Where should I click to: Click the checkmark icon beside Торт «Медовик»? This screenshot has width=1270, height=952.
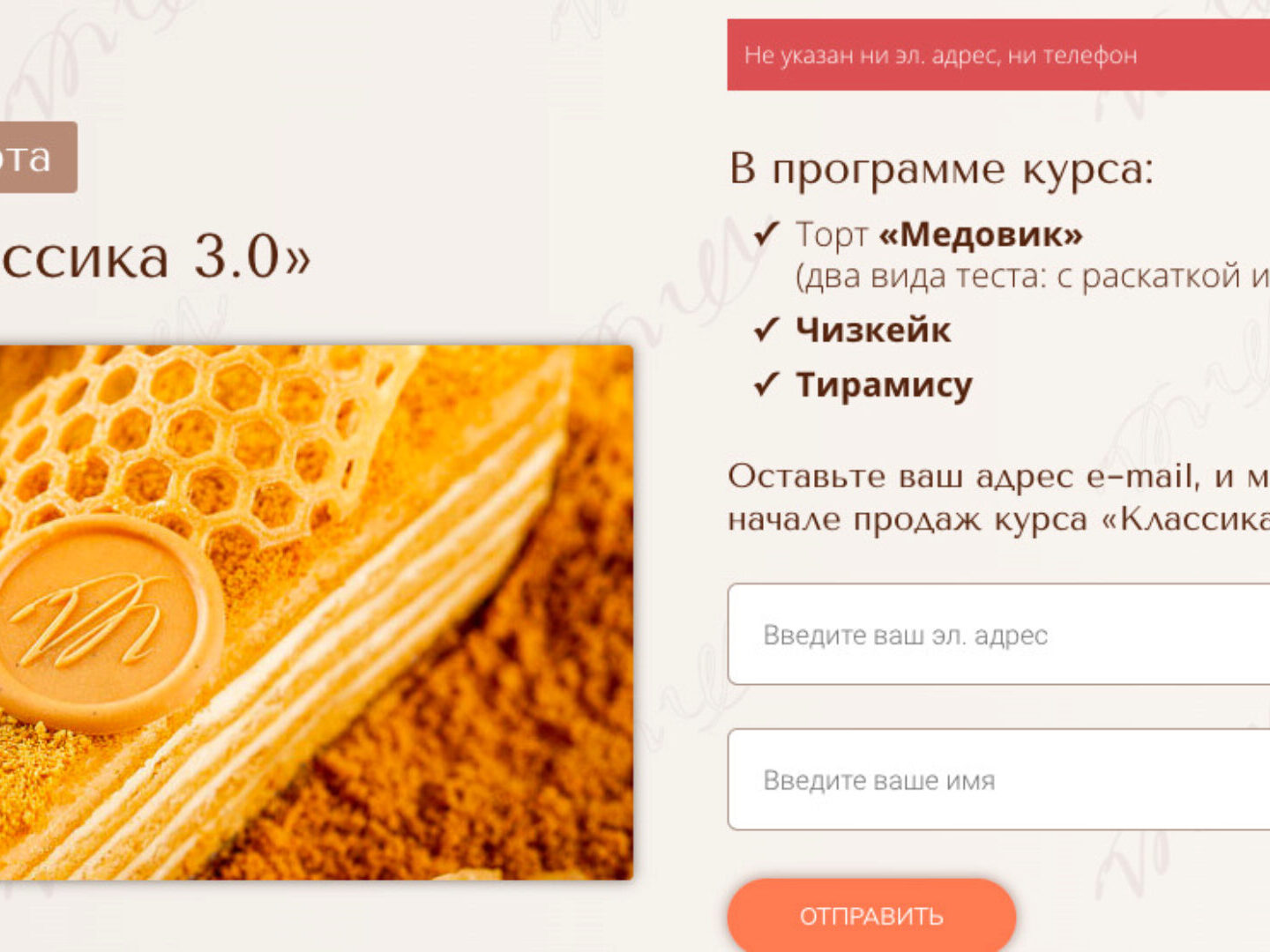(766, 234)
